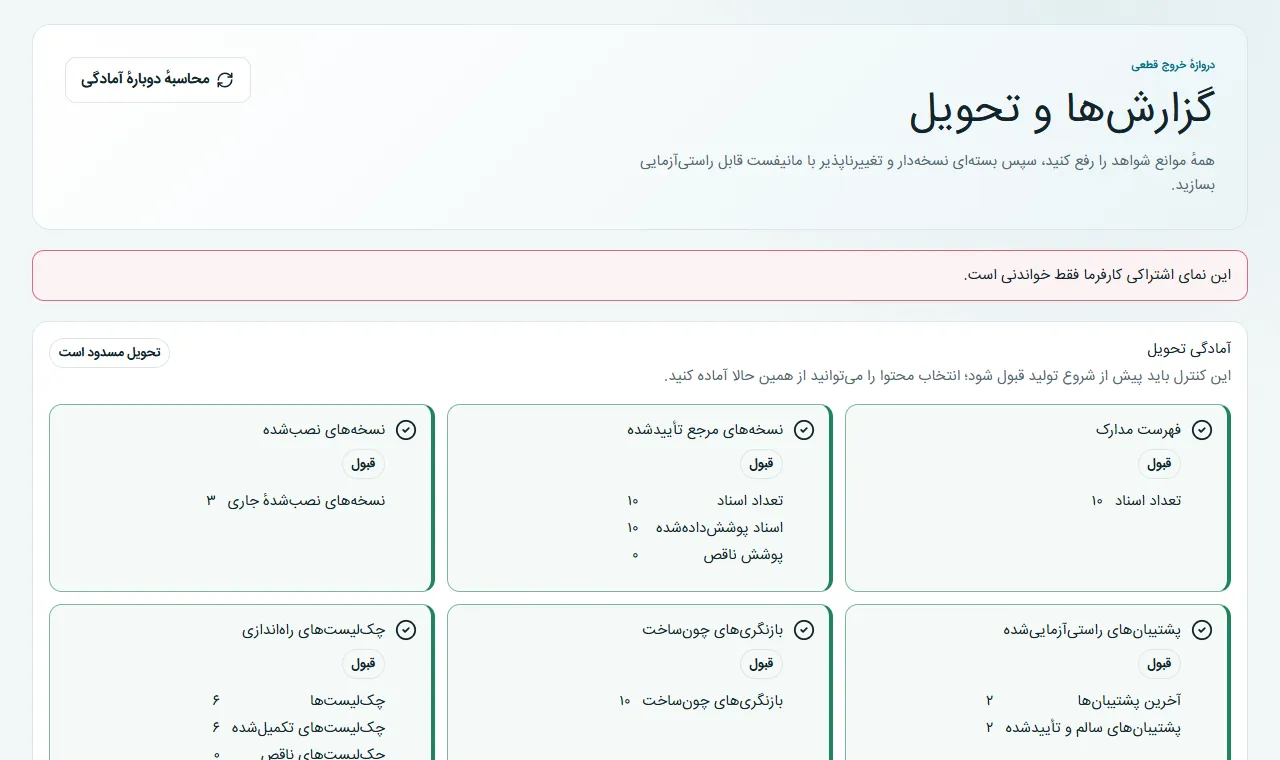Click قبول badge in پشتیبان‌های راستی‌آزمایی‌شده card
Viewport: 1280px width, 760px height.
1159,664
